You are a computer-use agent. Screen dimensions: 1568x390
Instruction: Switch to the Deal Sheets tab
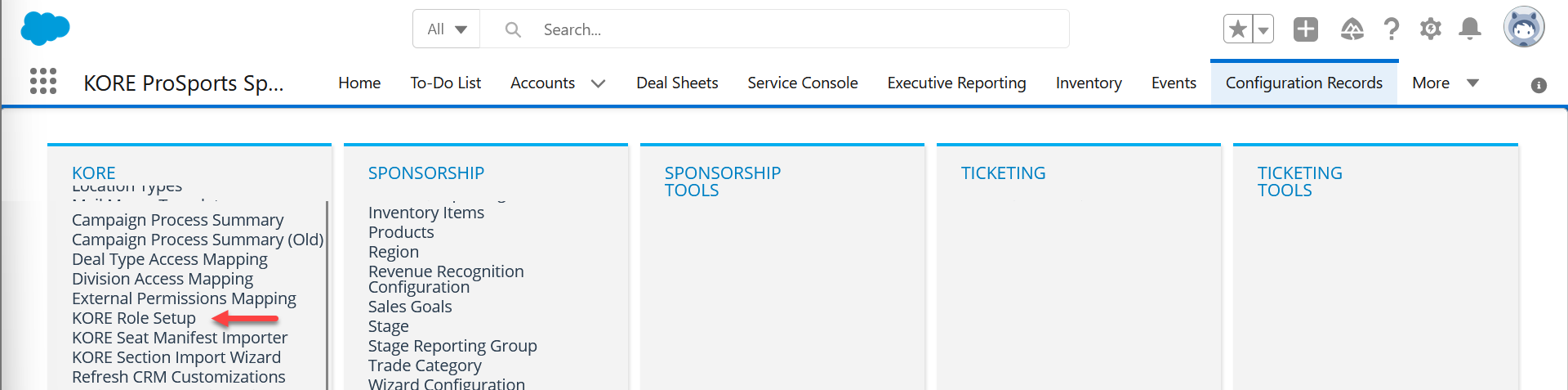coord(677,83)
